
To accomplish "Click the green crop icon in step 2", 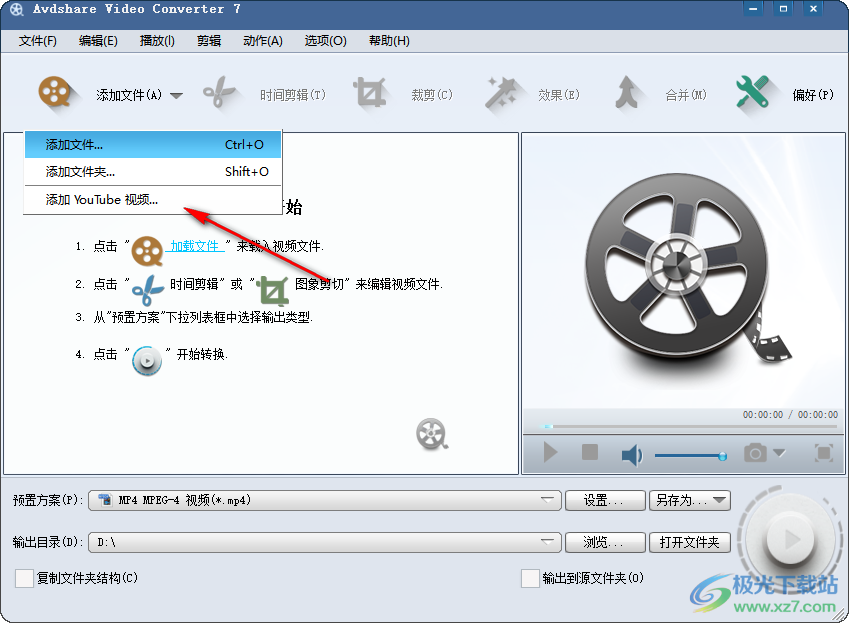I will point(273,290).
